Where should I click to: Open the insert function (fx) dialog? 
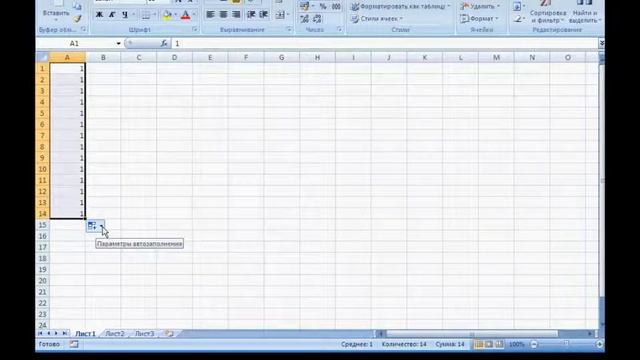[x=164, y=43]
